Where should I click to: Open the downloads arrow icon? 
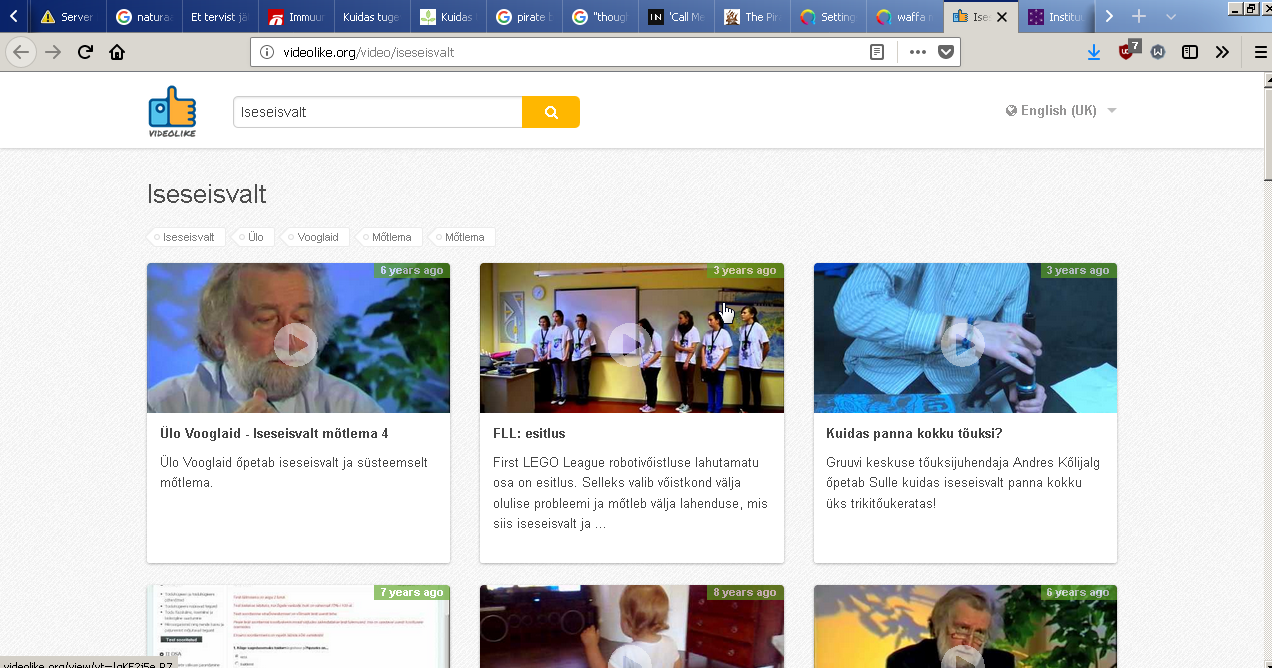(1094, 52)
